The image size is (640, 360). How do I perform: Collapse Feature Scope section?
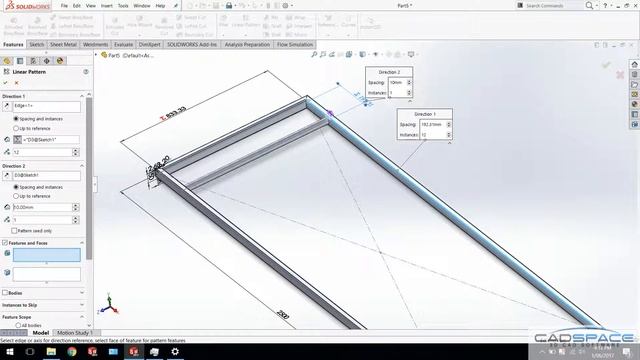(x=82, y=317)
